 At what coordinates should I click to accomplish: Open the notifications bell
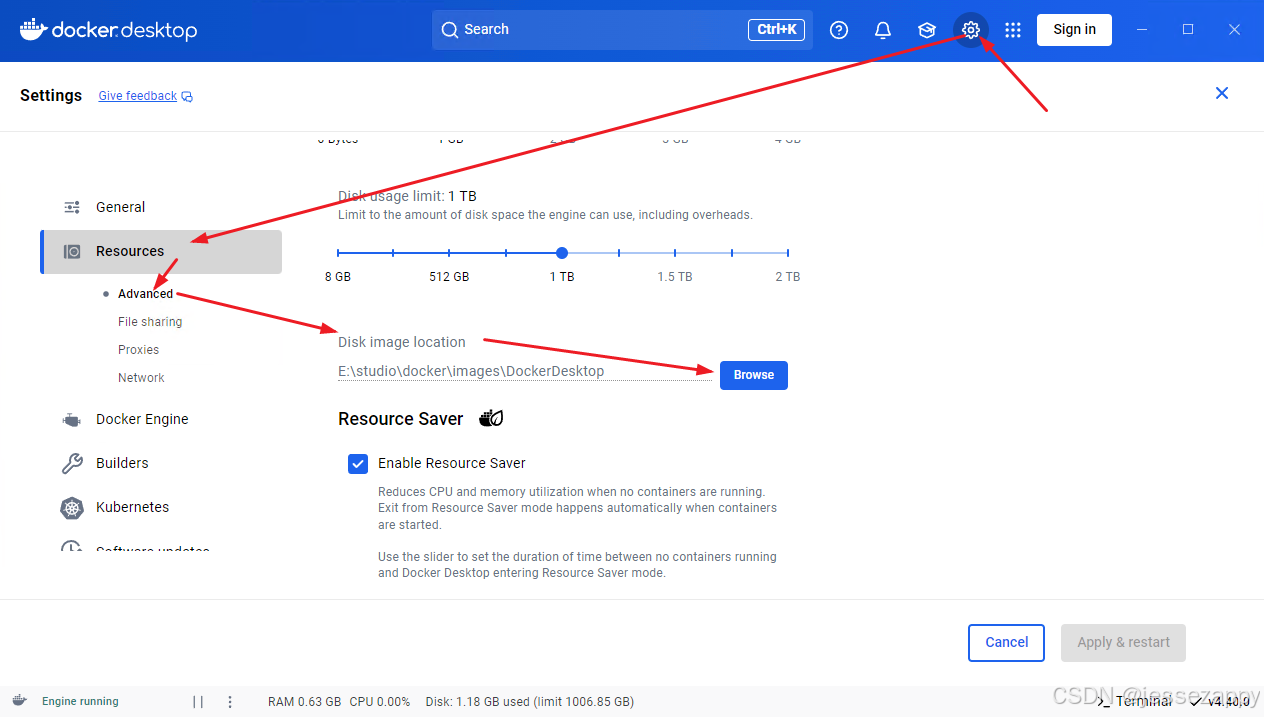(883, 30)
